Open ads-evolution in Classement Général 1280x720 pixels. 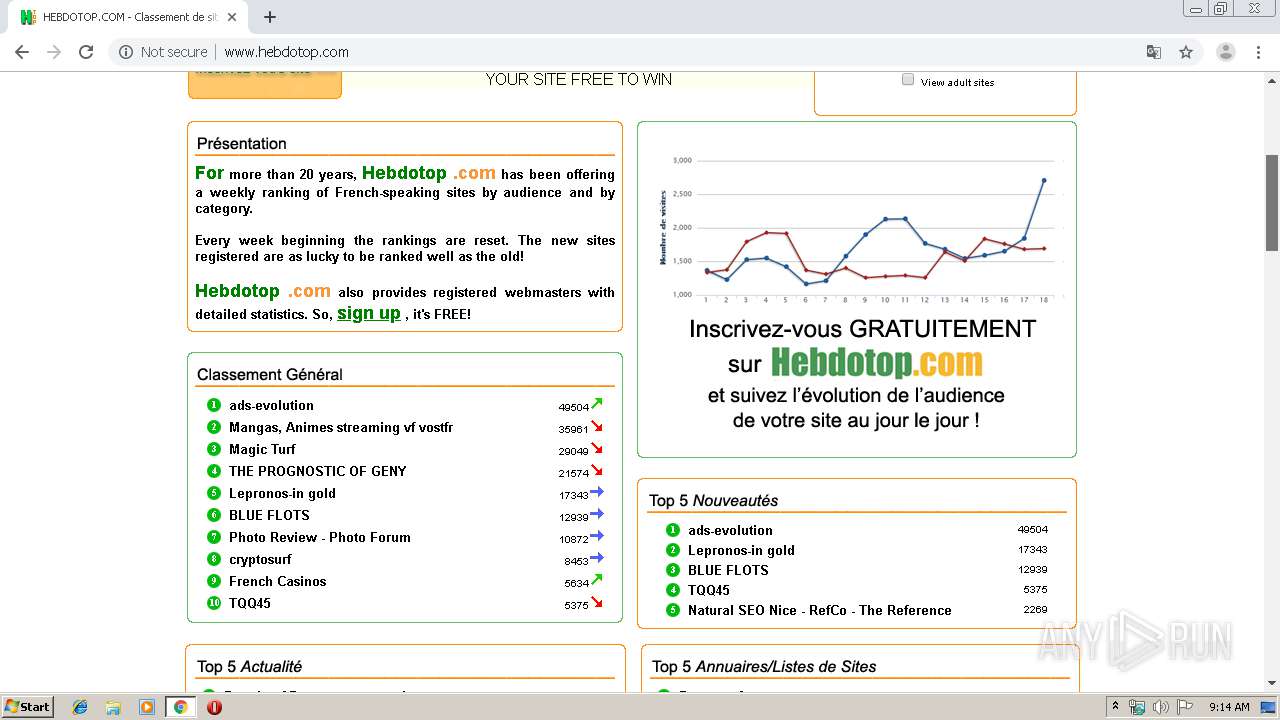[271, 405]
